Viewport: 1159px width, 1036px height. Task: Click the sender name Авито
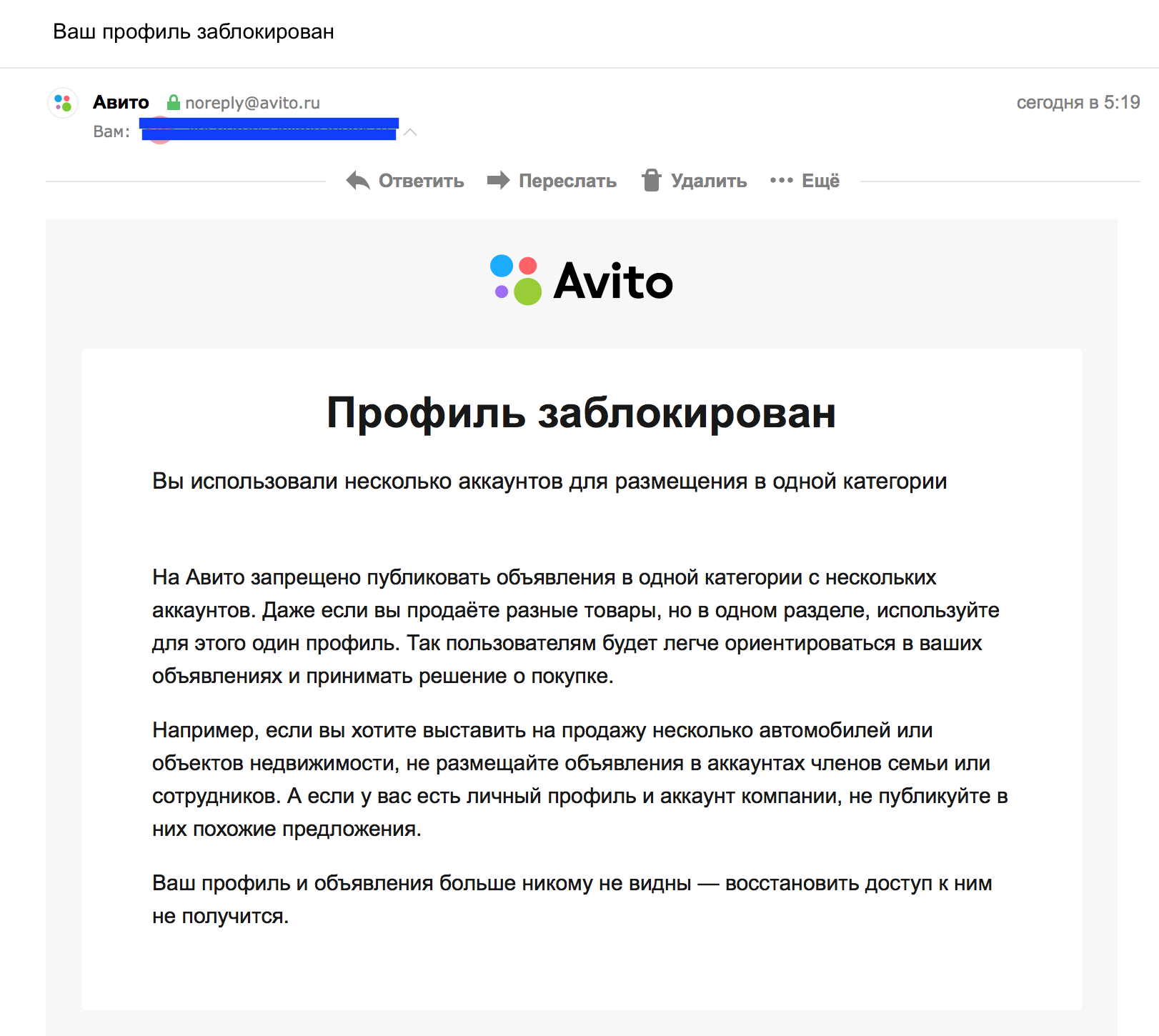click(x=121, y=103)
